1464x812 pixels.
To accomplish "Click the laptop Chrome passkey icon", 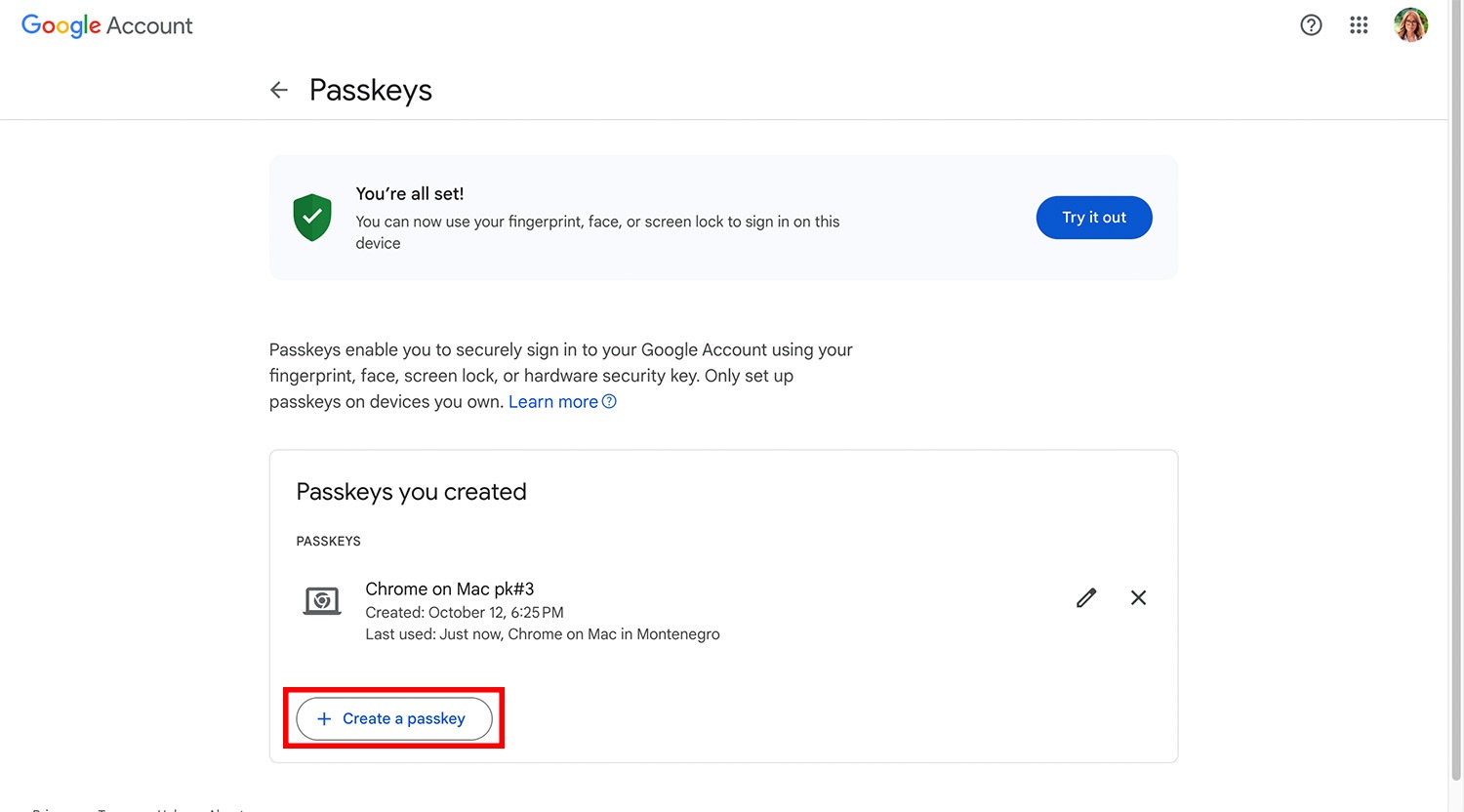I will [x=322, y=600].
